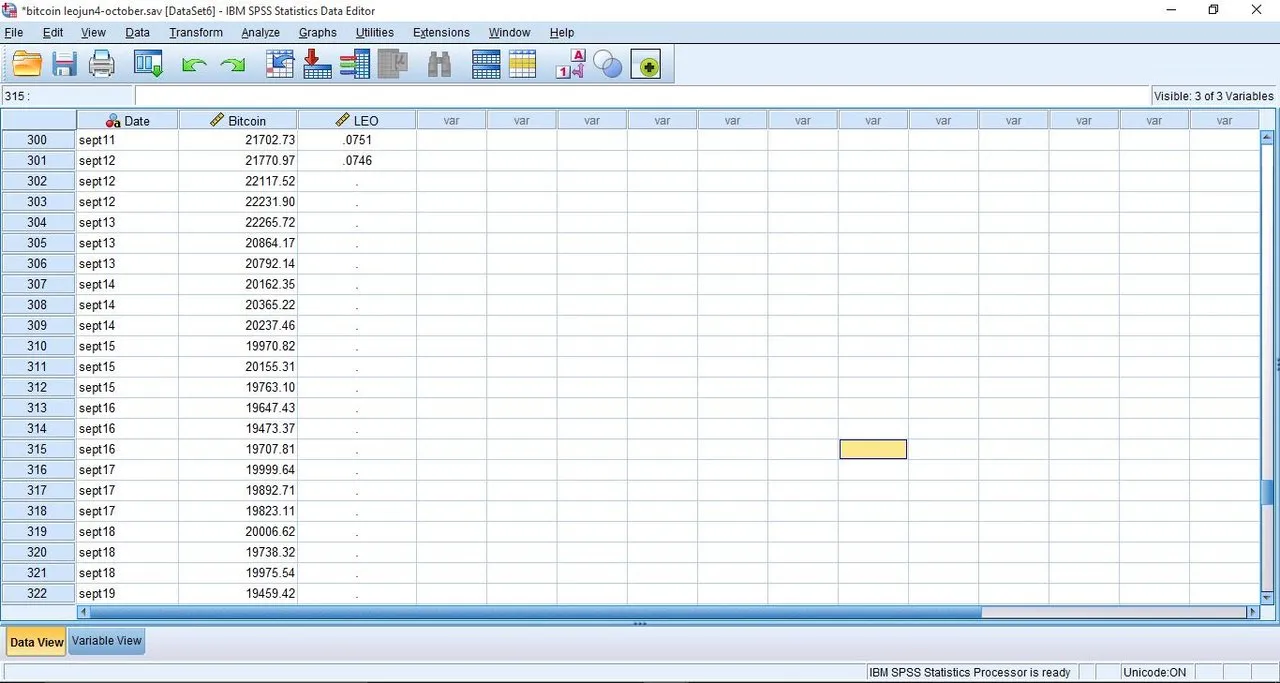Select the Date column header
This screenshot has width=1280, height=683.
(128, 120)
